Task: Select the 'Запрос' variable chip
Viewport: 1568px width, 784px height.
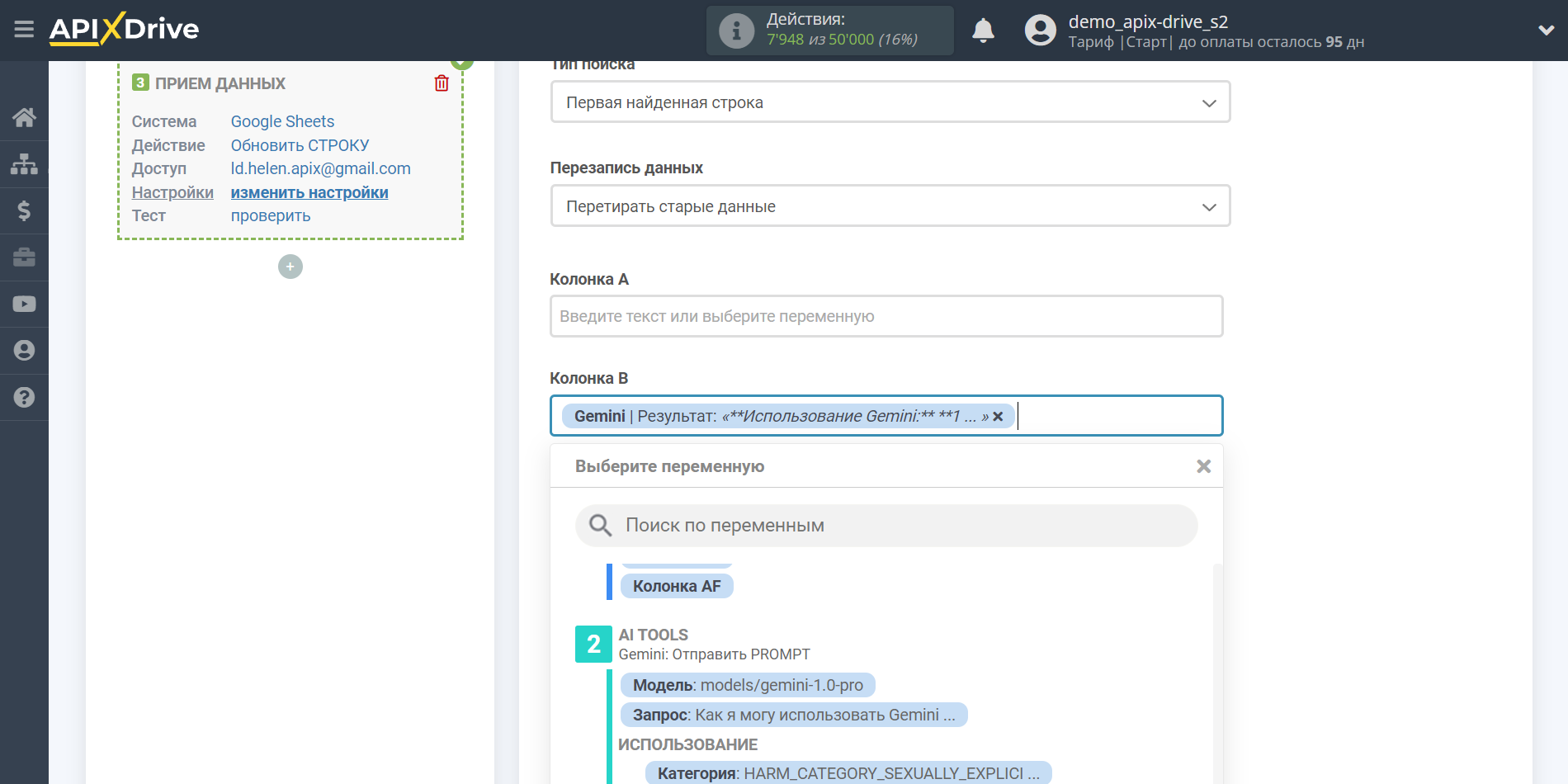Action: pos(794,715)
